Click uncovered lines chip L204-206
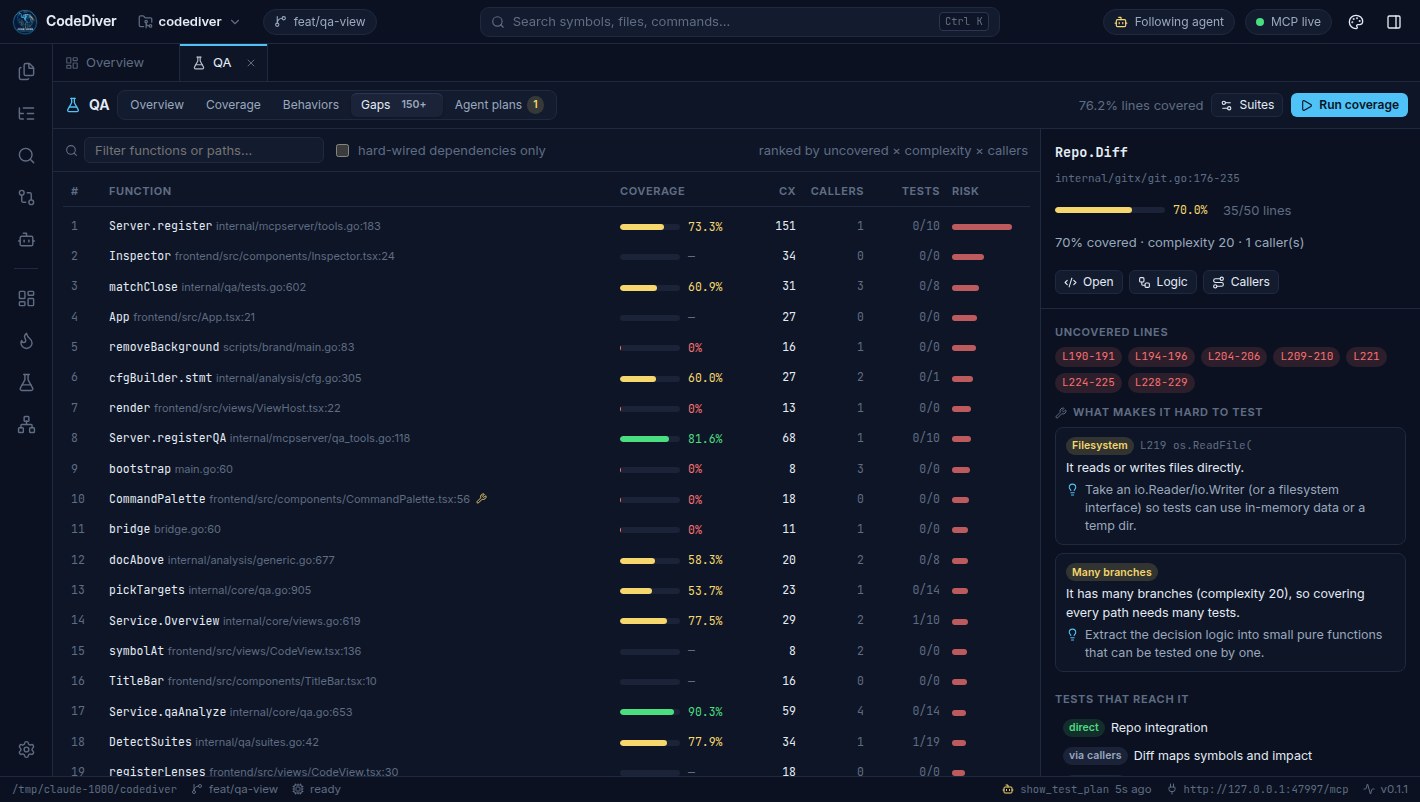Image resolution: width=1420 pixels, height=802 pixels. [x=1235, y=356]
